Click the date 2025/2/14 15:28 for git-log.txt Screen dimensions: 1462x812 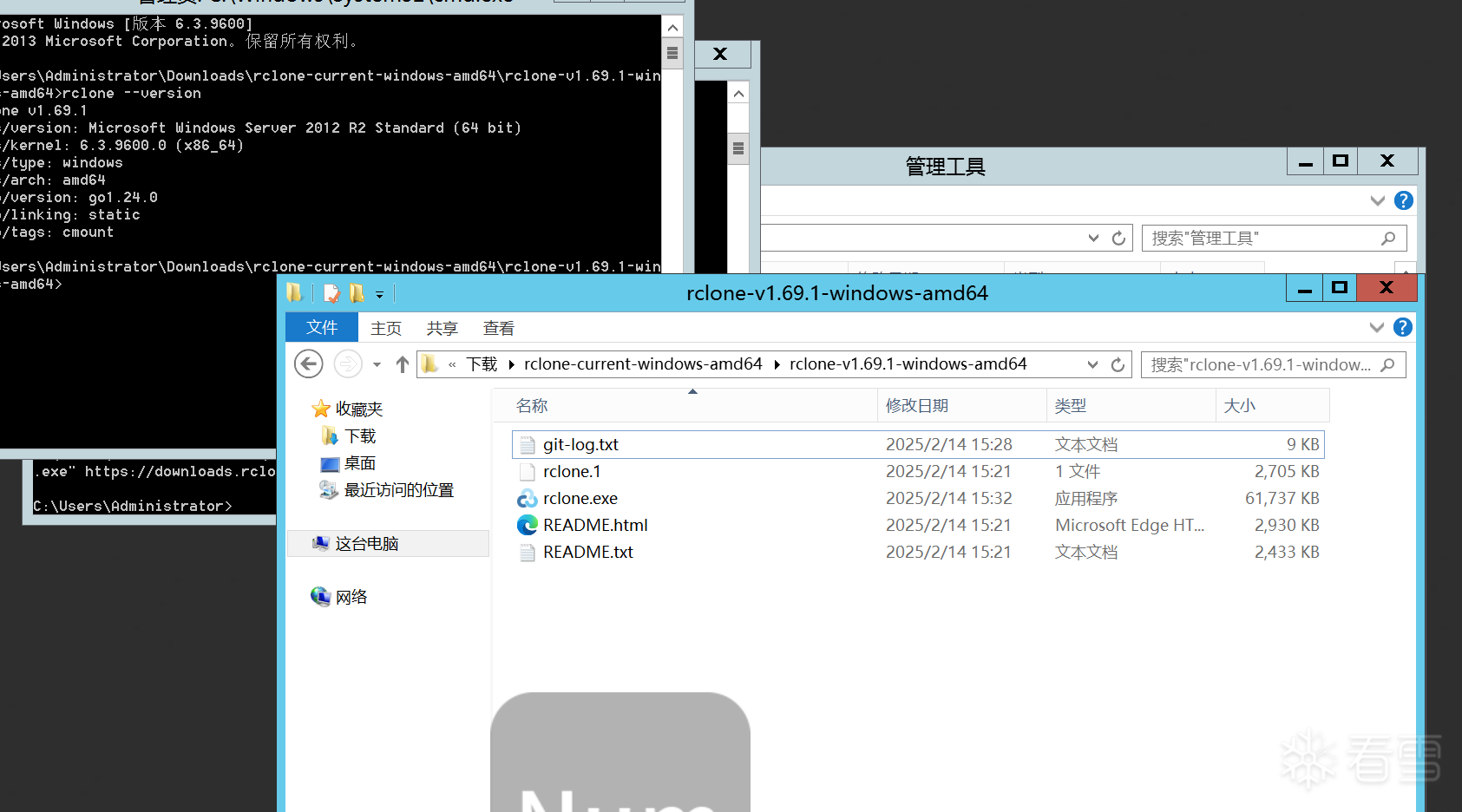pos(949,445)
